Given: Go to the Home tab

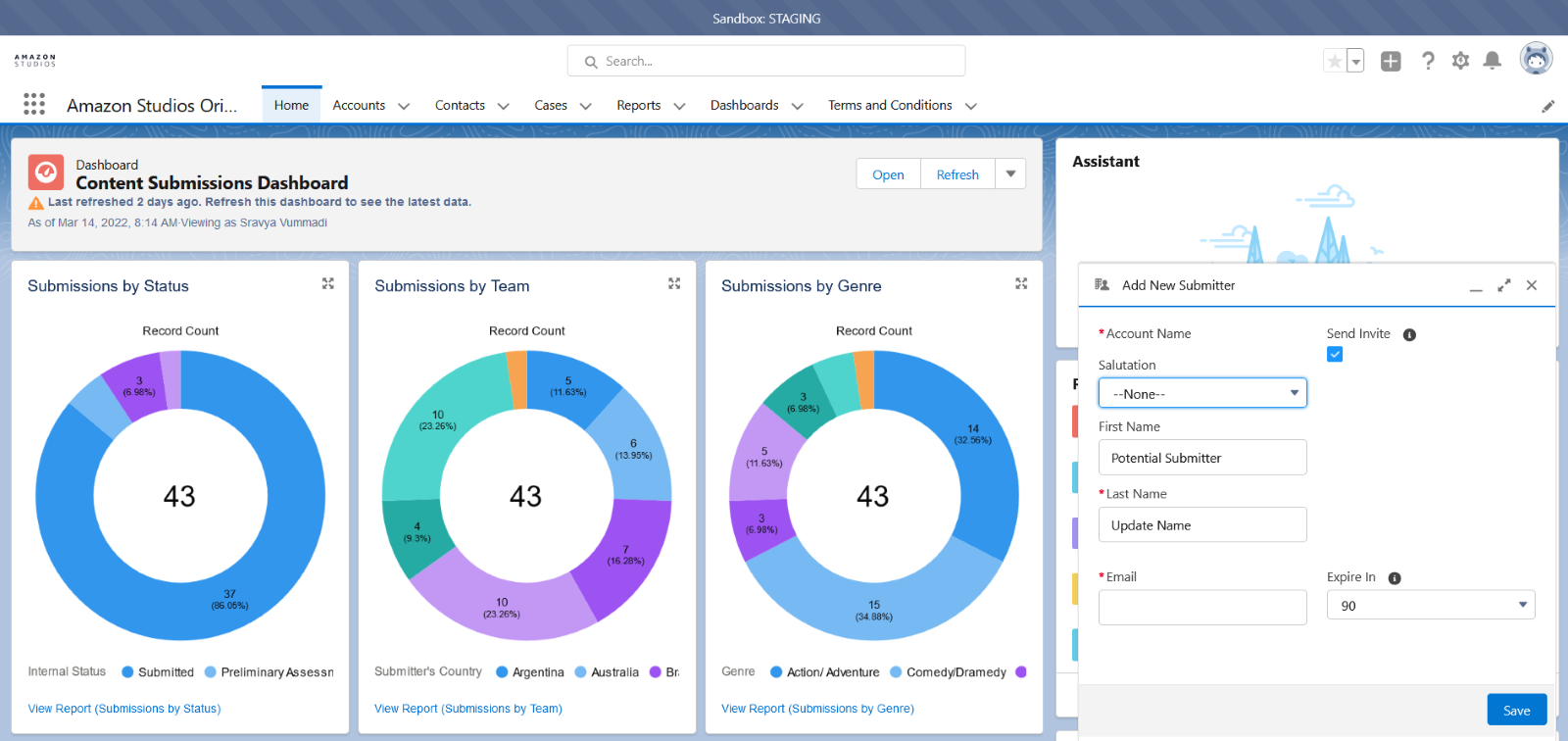Looking at the screenshot, I should click(291, 105).
